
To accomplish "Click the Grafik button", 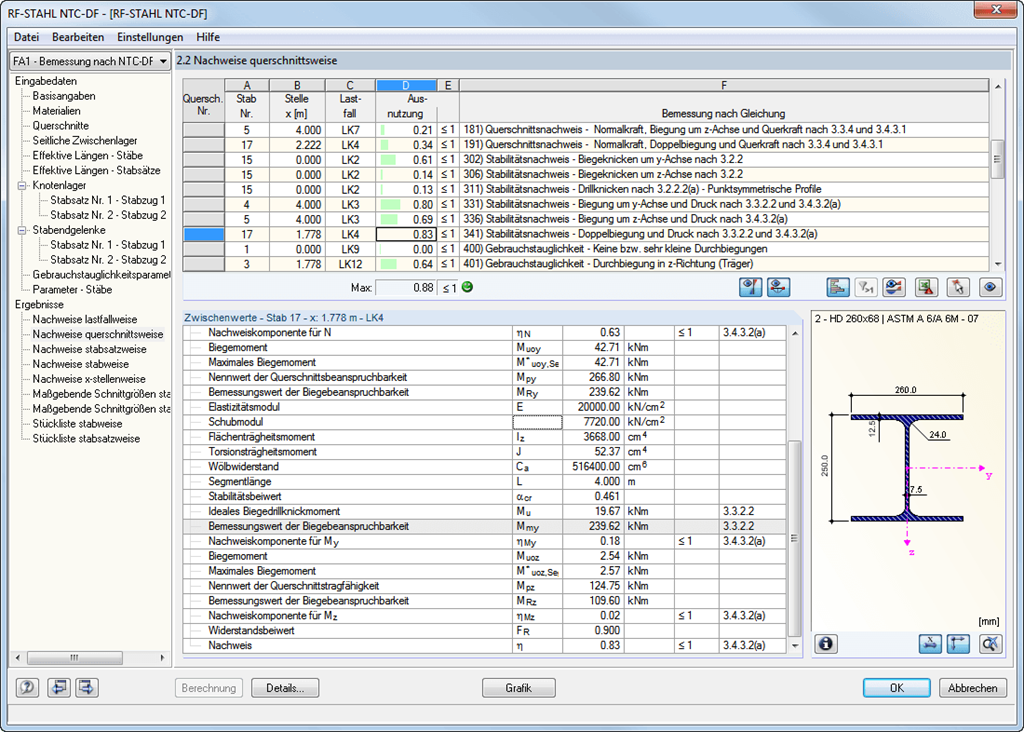I will [x=519, y=688].
